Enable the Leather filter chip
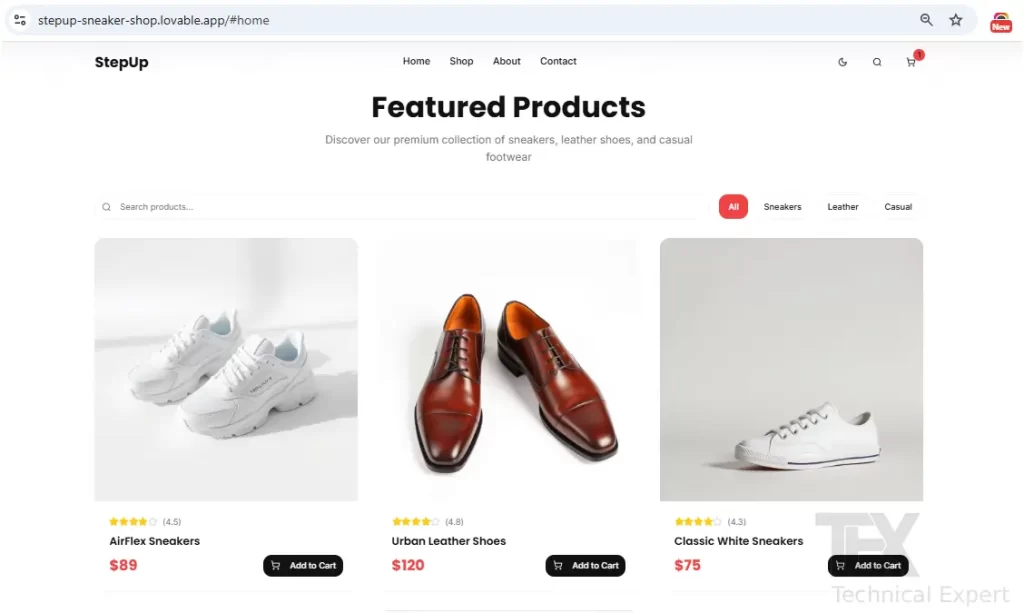 coord(842,207)
